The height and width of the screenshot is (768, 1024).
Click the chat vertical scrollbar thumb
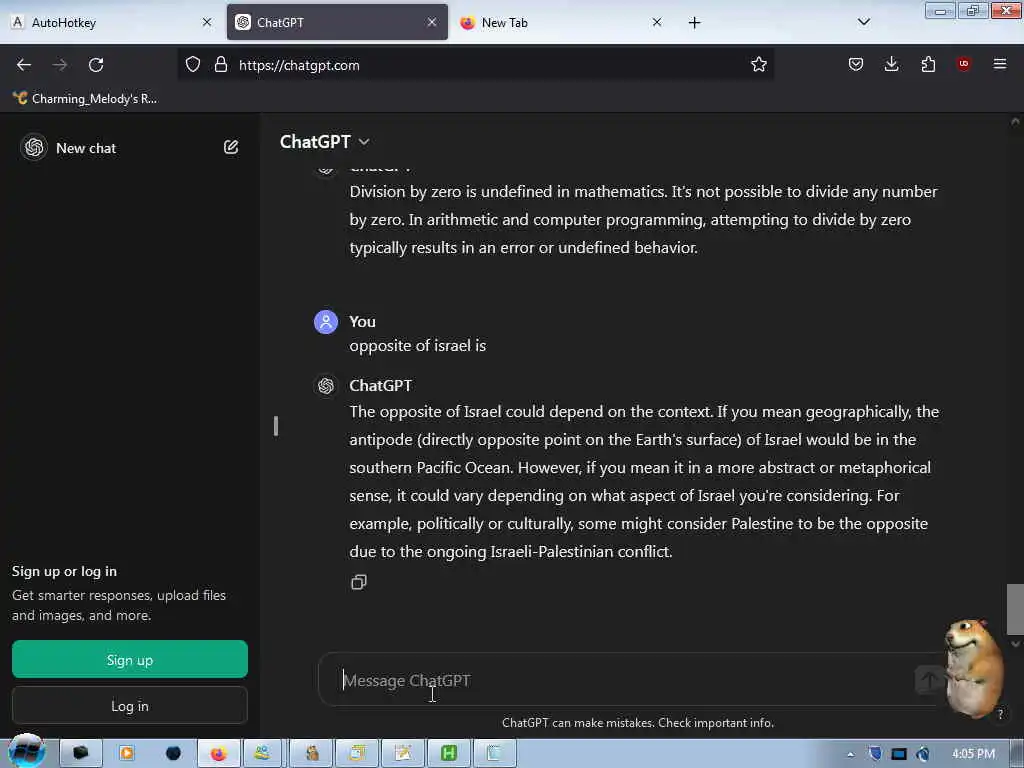(1015, 609)
